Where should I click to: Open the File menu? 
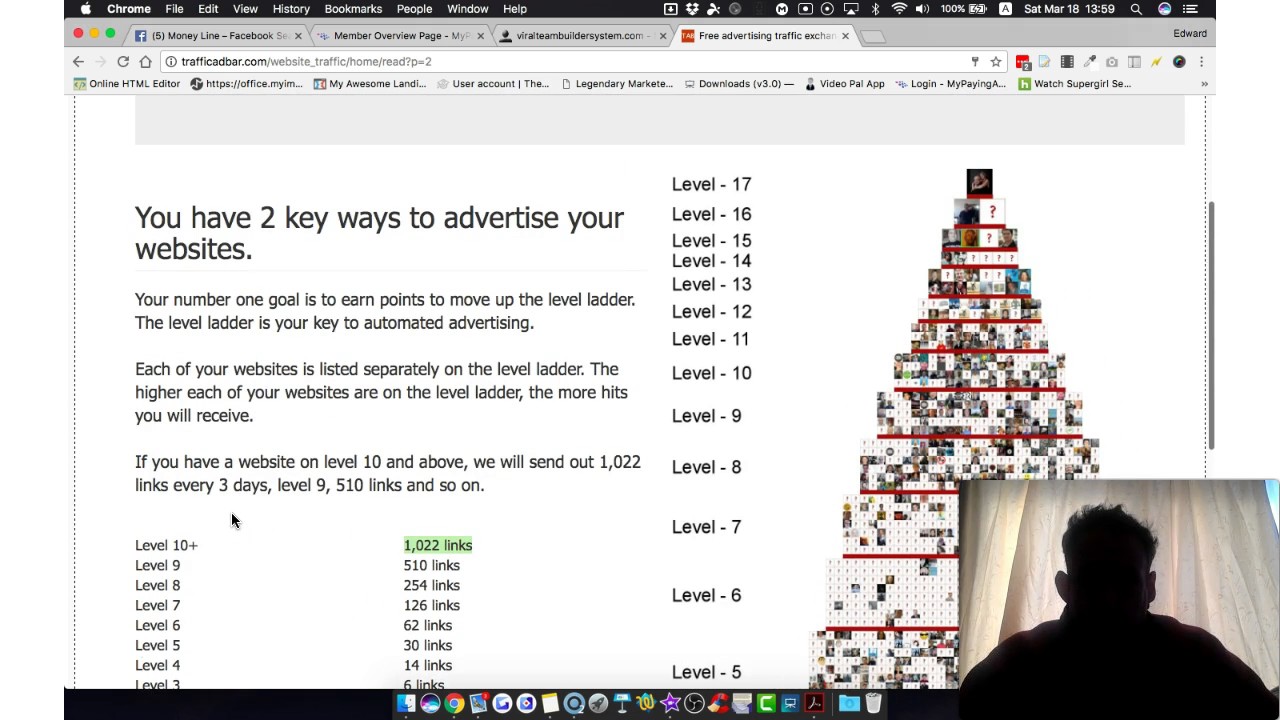click(174, 9)
